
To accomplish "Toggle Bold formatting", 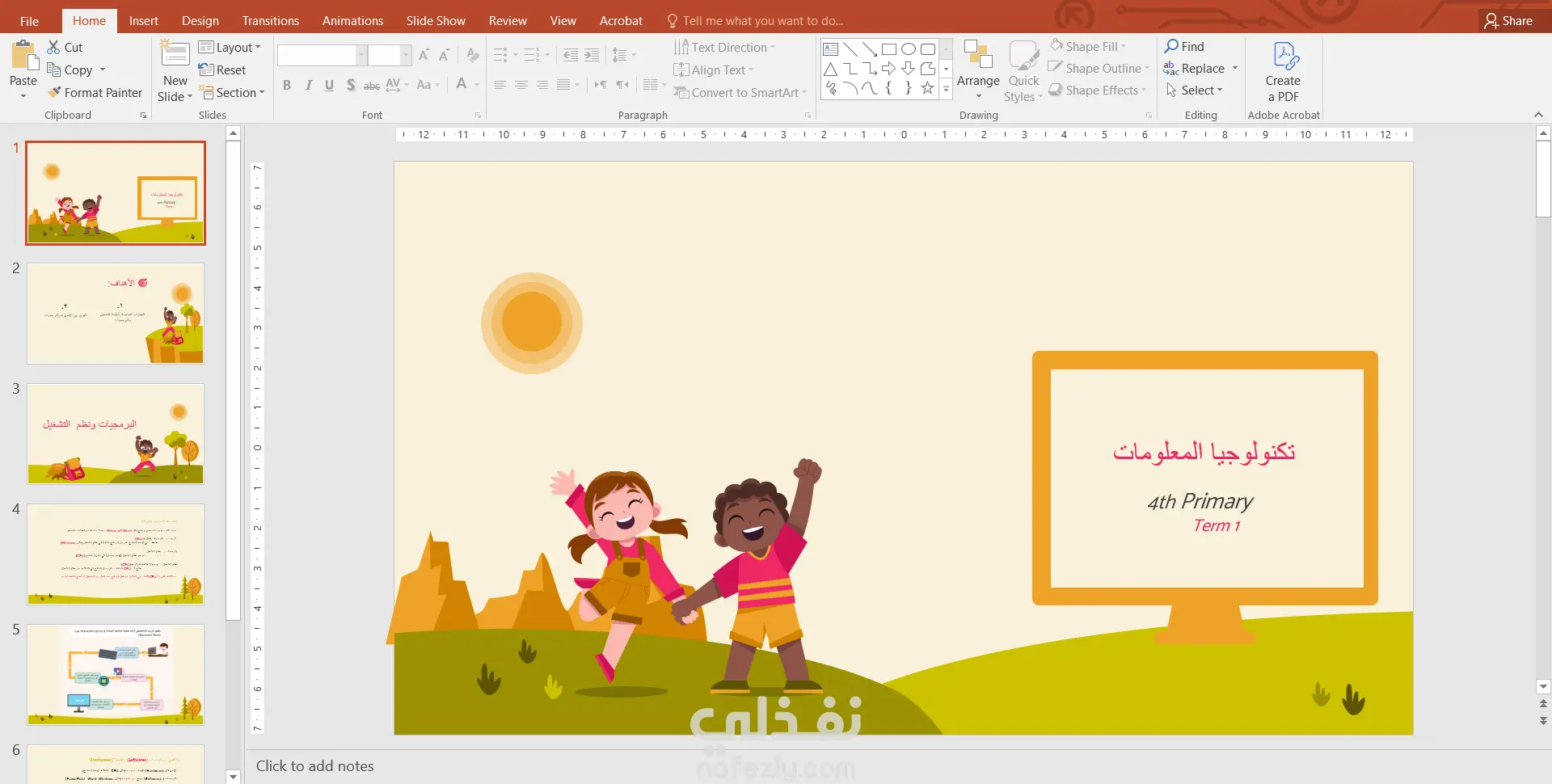I will point(287,85).
